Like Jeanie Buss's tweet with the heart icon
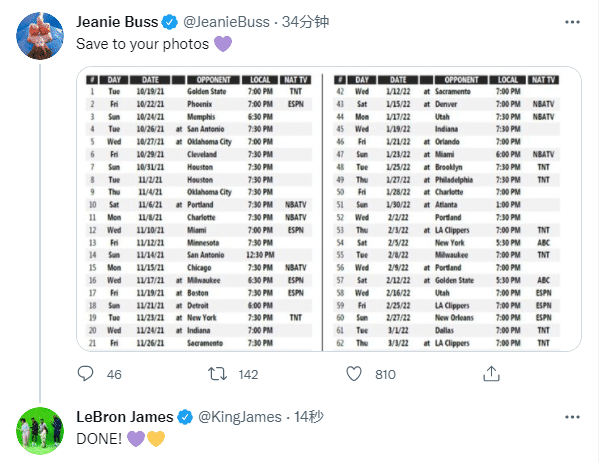Viewport: 599px width, 462px height. pos(354,374)
